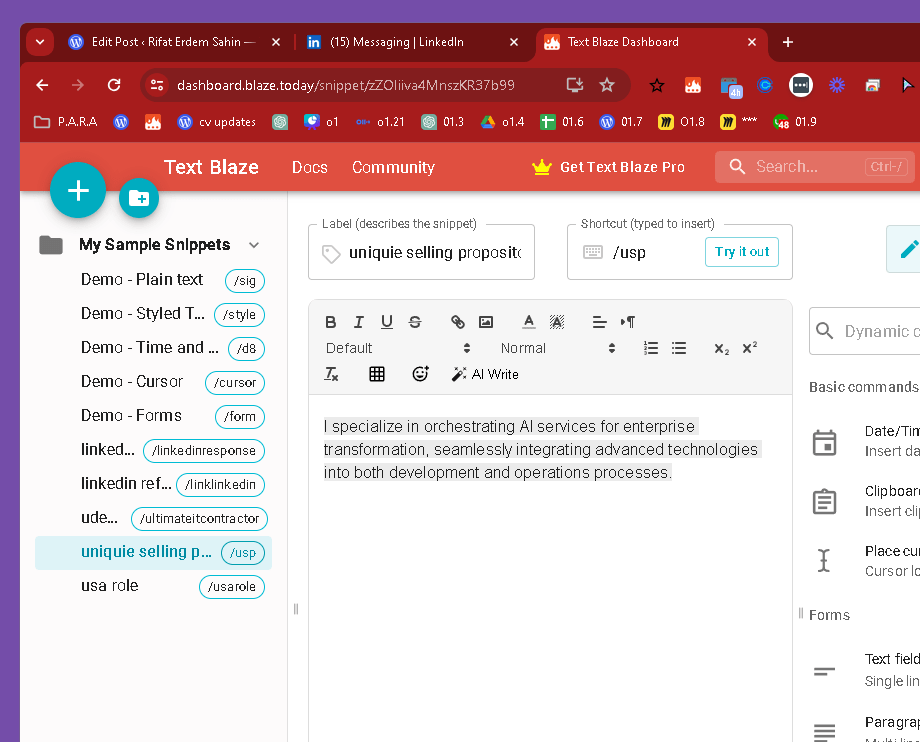Open the Default font dropdown
The image size is (920, 742).
coord(398,348)
